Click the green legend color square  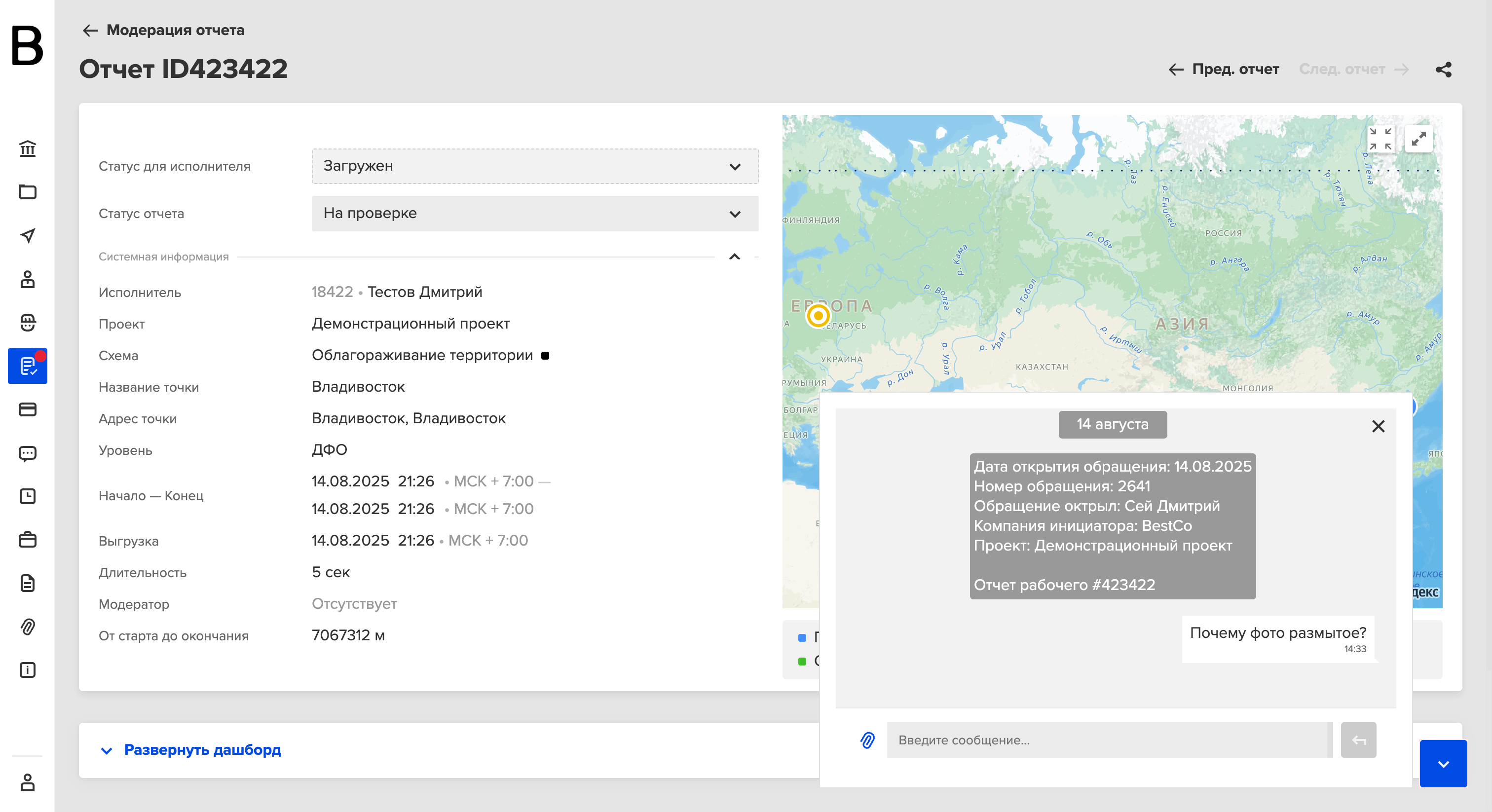tap(802, 662)
